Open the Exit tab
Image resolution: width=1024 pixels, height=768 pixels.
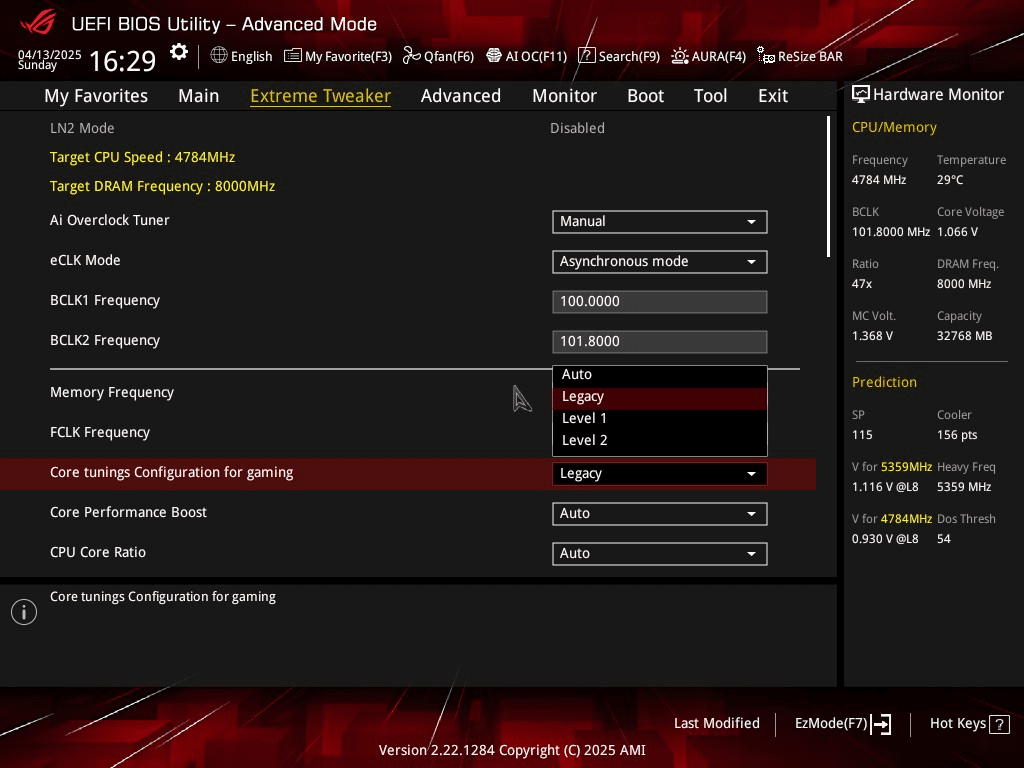coord(773,95)
